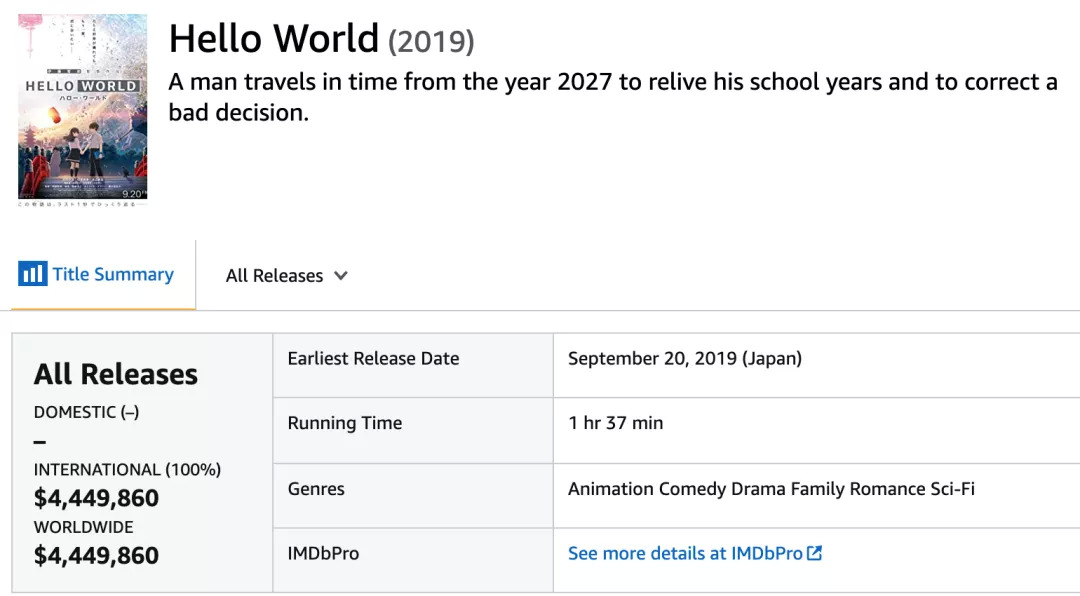This screenshot has width=1080, height=596.
Task: Click the Hello World title heading
Action: pos(274,39)
